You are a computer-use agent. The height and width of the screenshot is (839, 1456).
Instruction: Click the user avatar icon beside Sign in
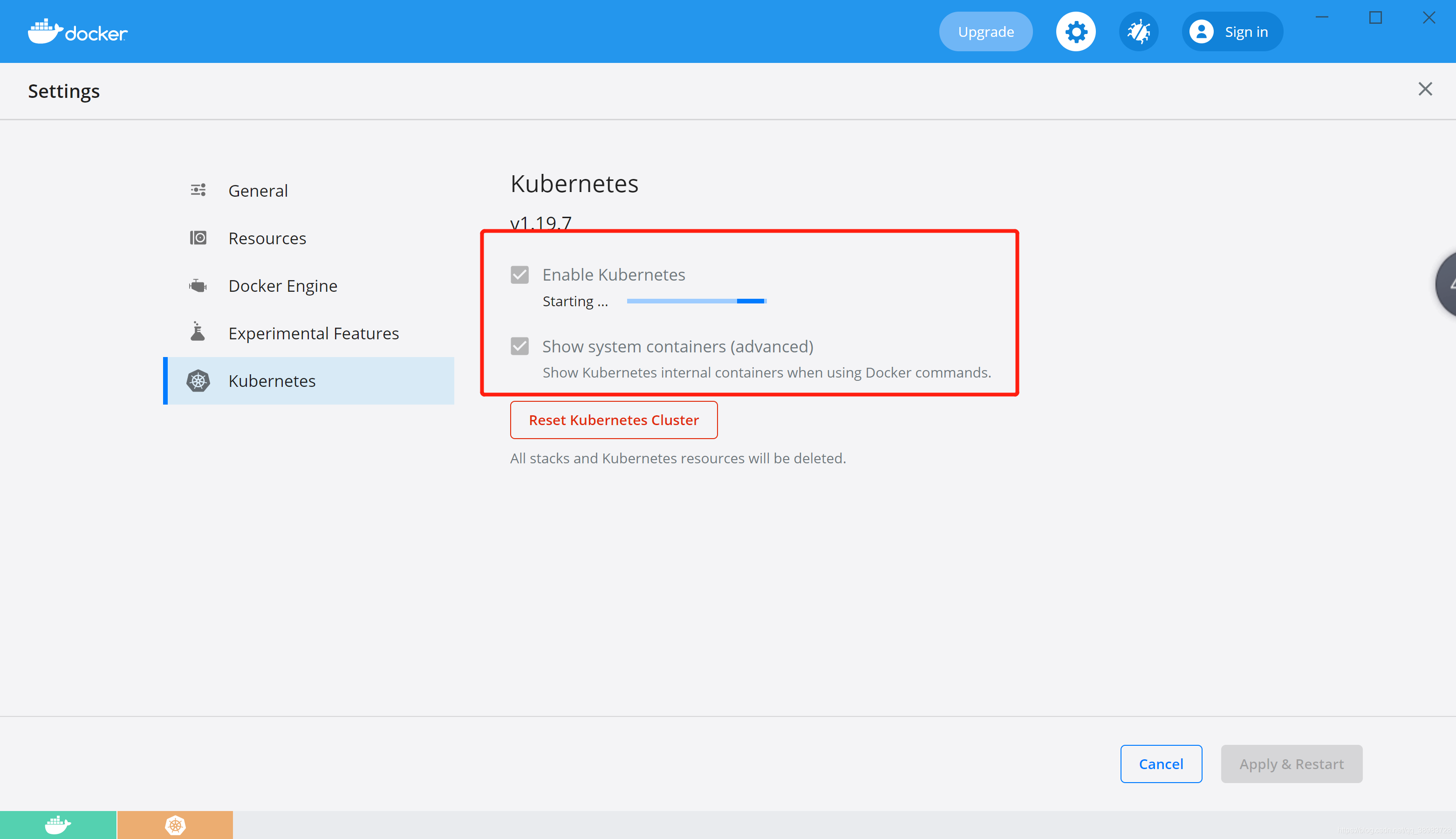click(x=1202, y=32)
